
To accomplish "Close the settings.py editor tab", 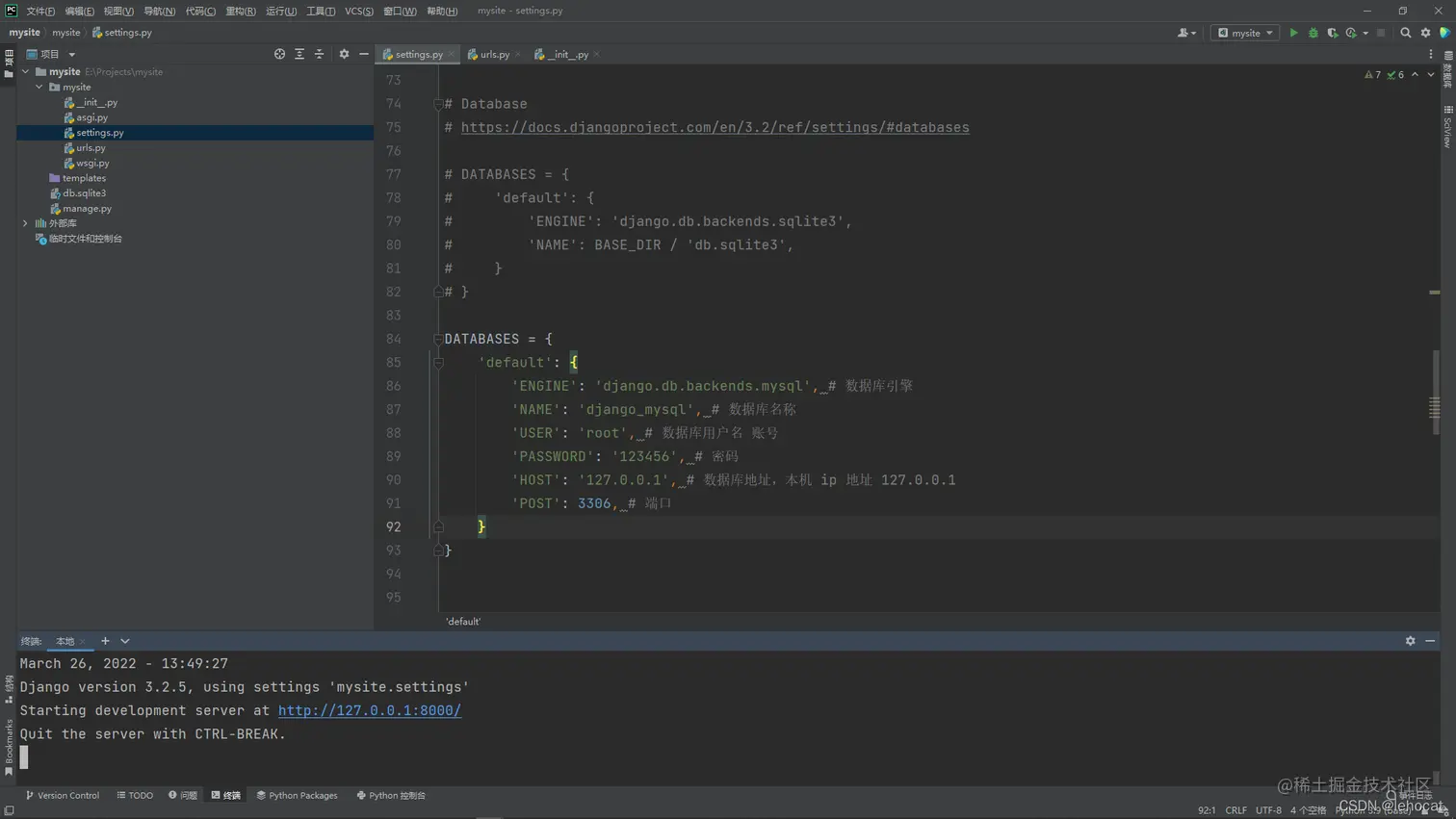I will point(451,54).
